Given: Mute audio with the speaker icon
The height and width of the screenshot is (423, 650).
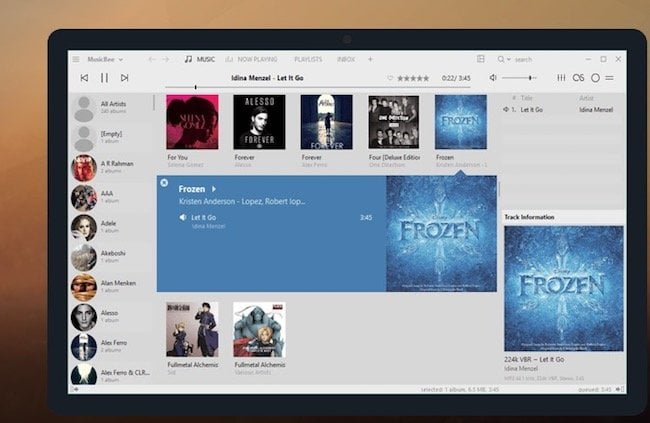Looking at the screenshot, I should [492, 78].
